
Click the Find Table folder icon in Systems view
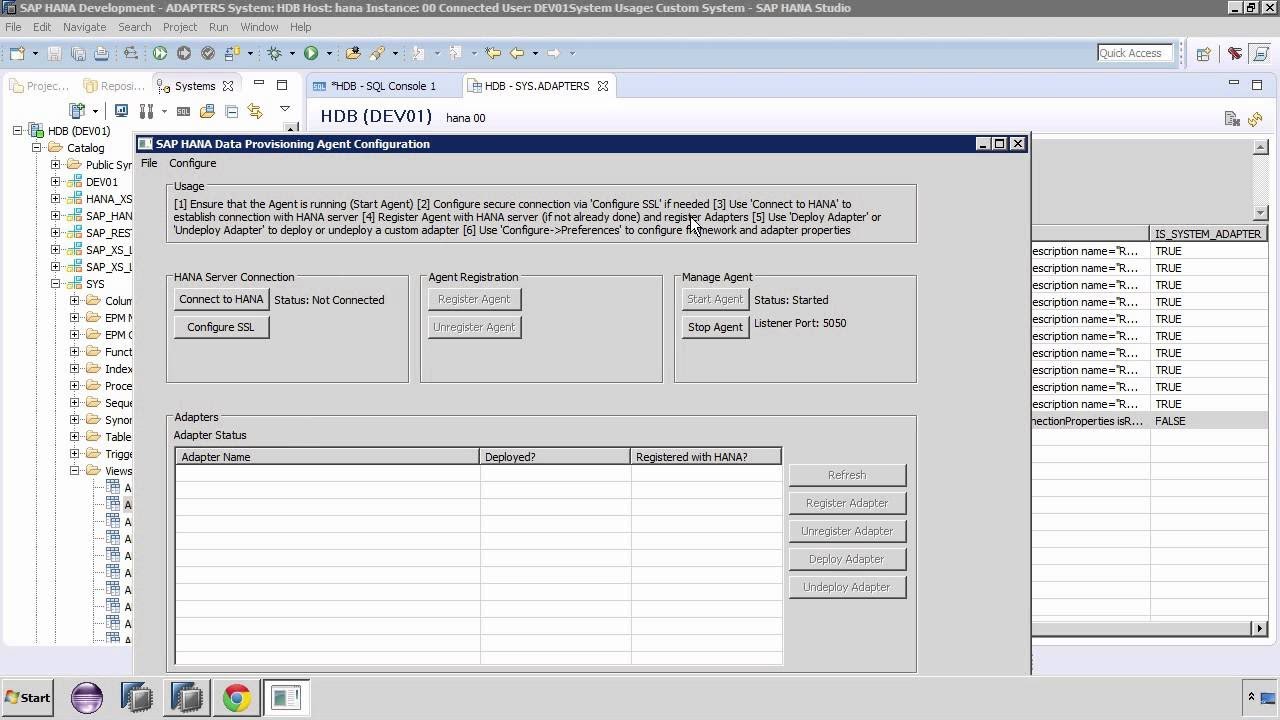tap(207, 111)
